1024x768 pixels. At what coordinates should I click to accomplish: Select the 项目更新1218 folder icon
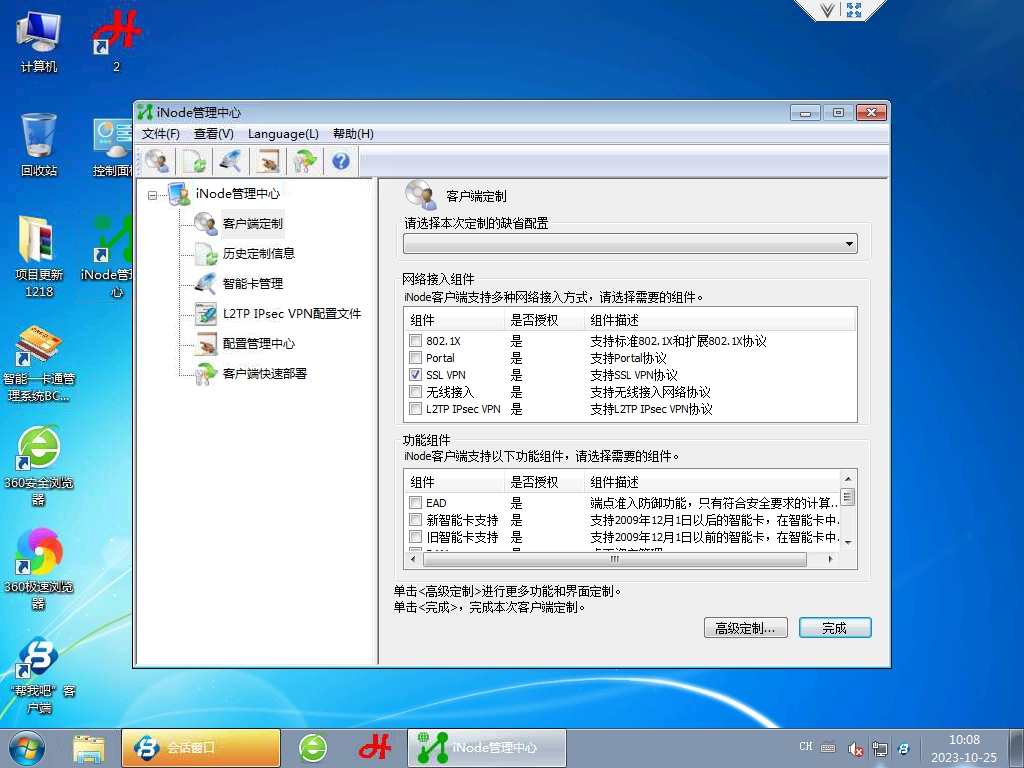39,256
